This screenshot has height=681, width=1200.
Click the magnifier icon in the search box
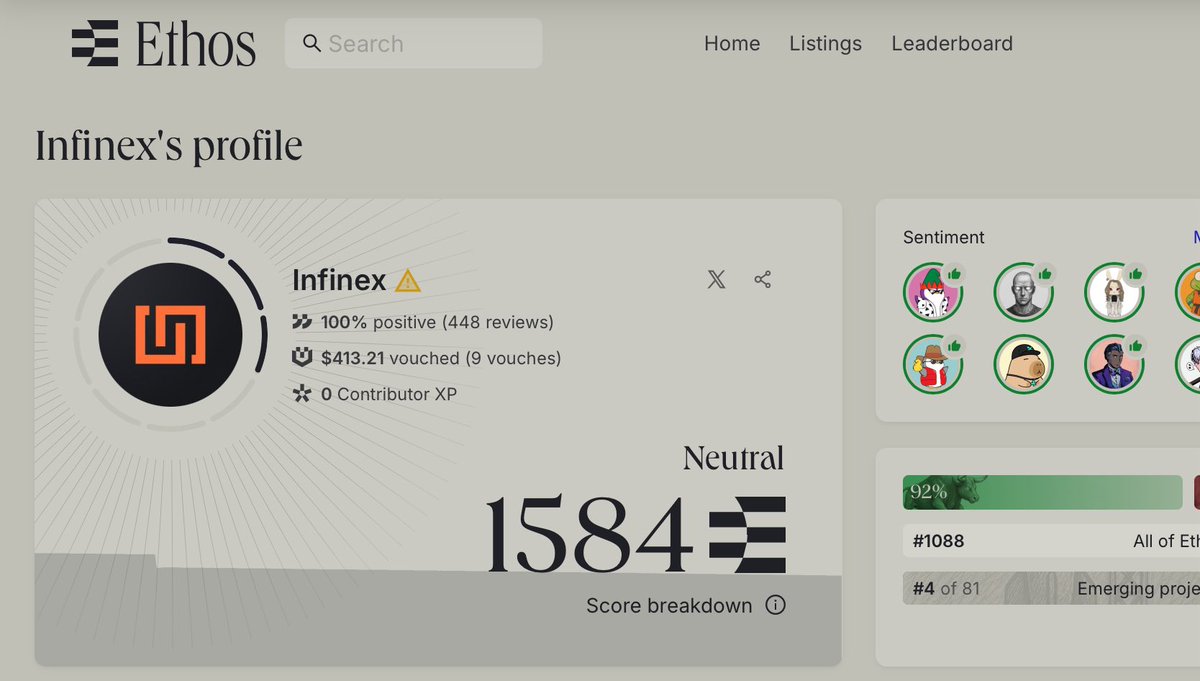click(312, 43)
